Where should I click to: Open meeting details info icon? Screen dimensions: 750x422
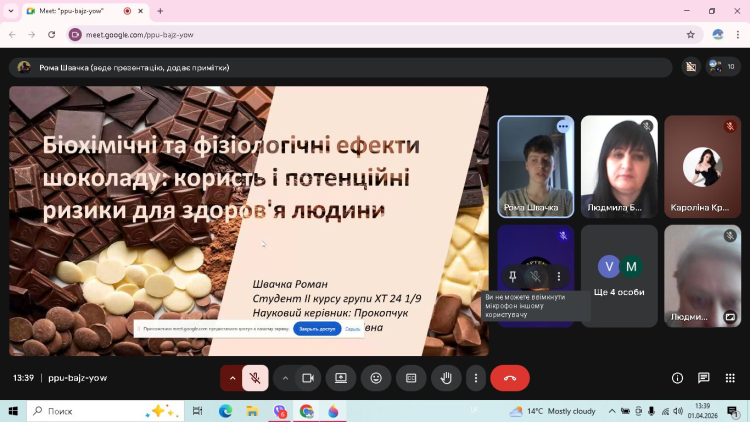point(677,378)
